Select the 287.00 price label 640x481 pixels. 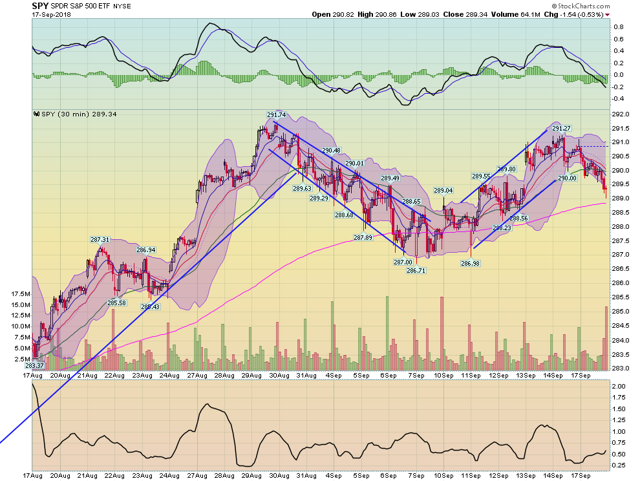[403, 263]
